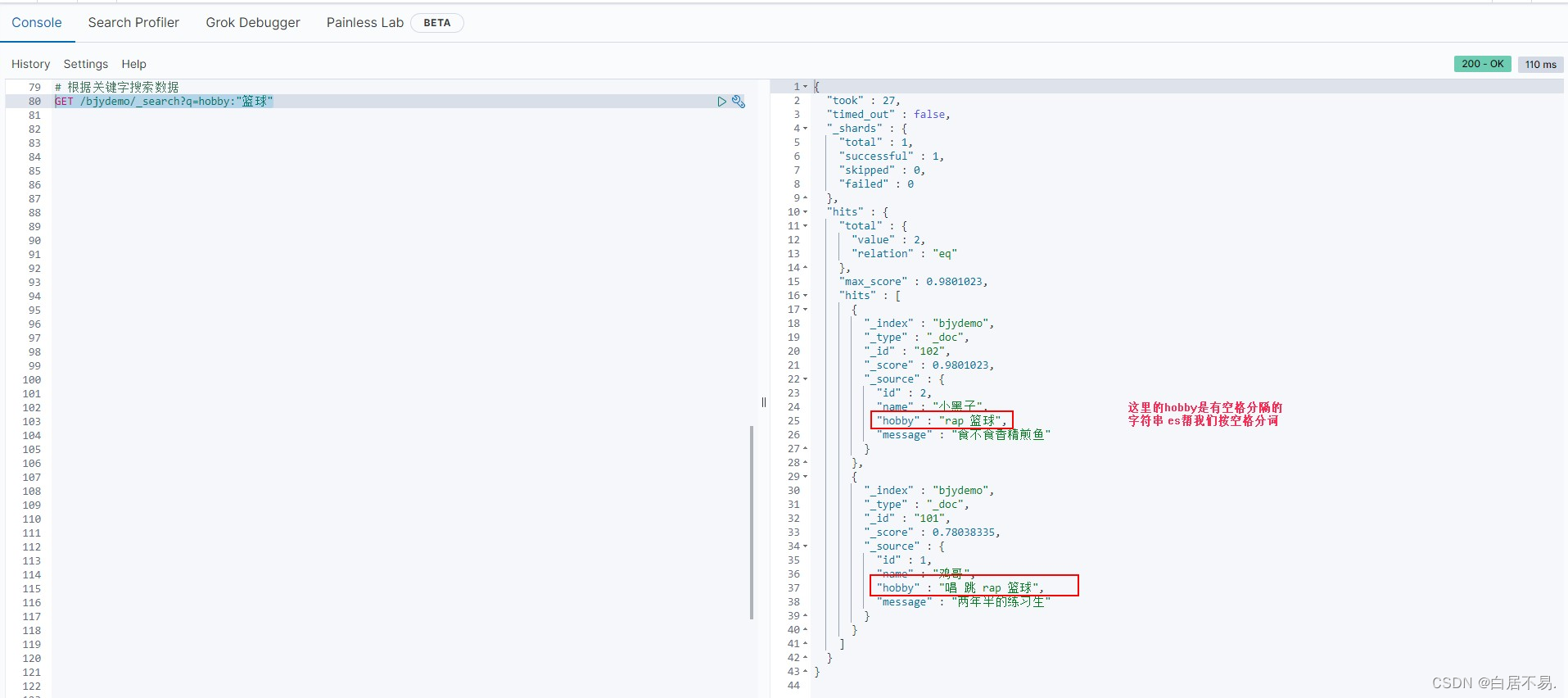Click the "skipped" : 0 line
The image size is (1568, 698).
(x=882, y=170)
